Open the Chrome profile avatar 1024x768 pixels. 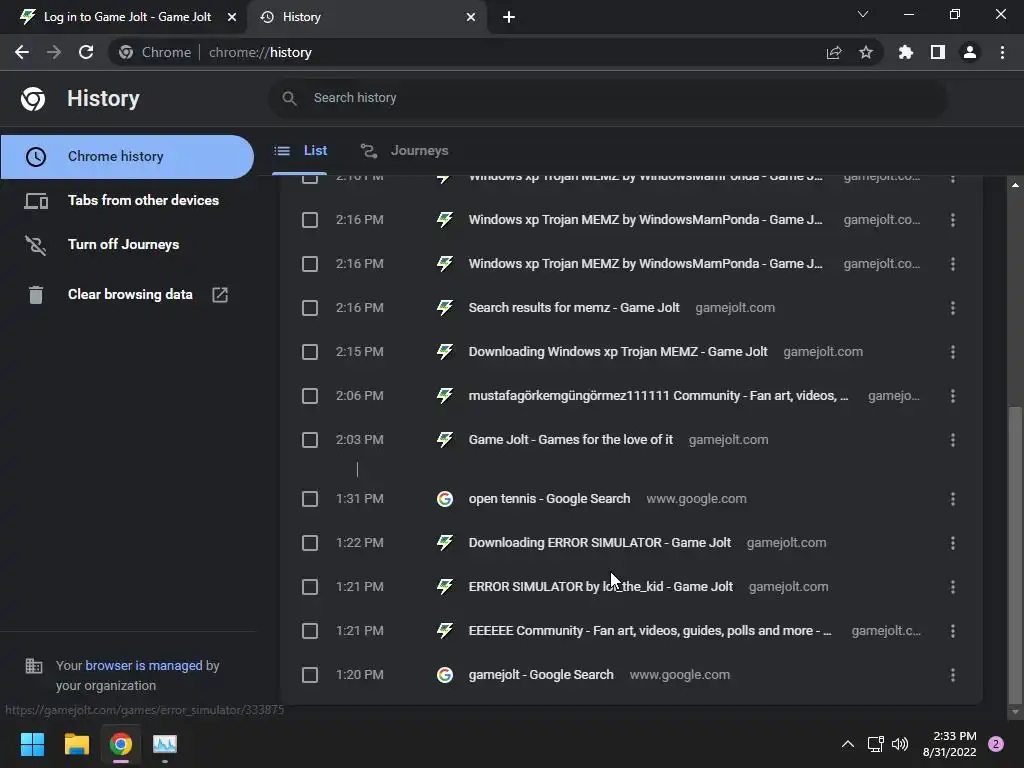[970, 52]
